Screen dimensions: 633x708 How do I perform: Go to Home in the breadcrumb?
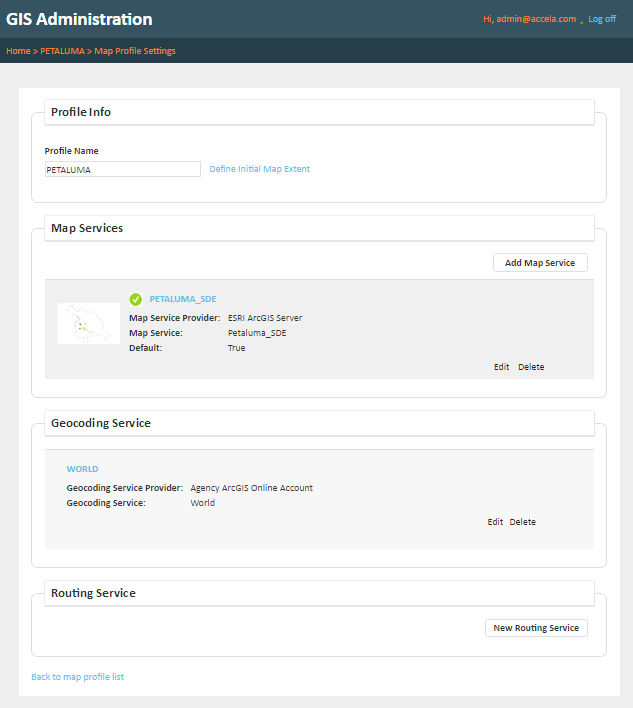click(x=17, y=51)
